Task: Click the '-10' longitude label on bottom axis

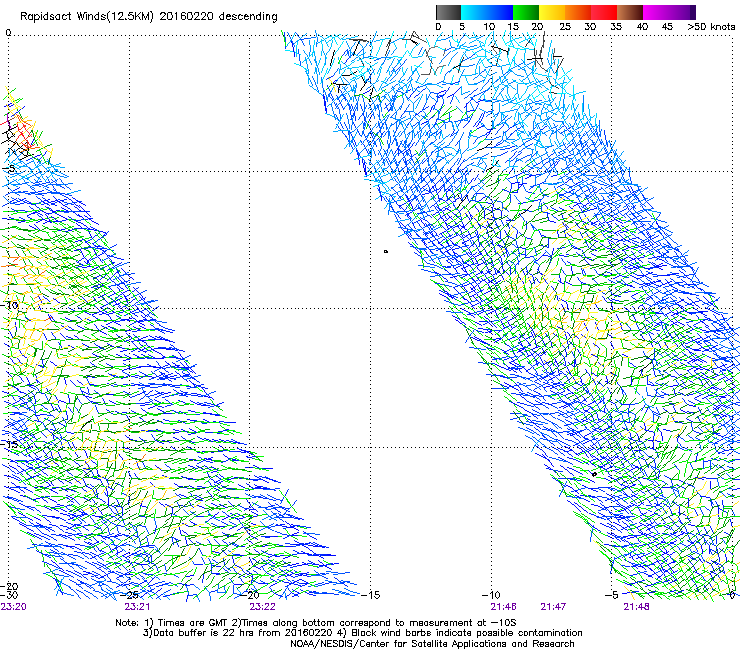Action: 491,595
